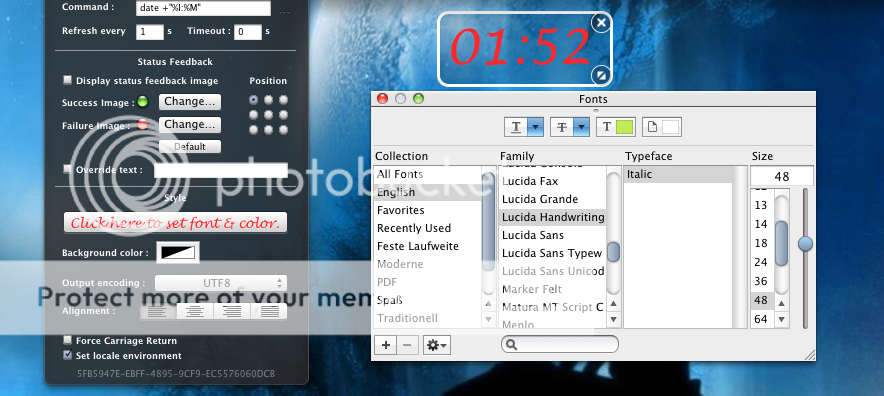Click size list scroll up arrow
Viewport: 884px width, 396px height.
click(781, 304)
